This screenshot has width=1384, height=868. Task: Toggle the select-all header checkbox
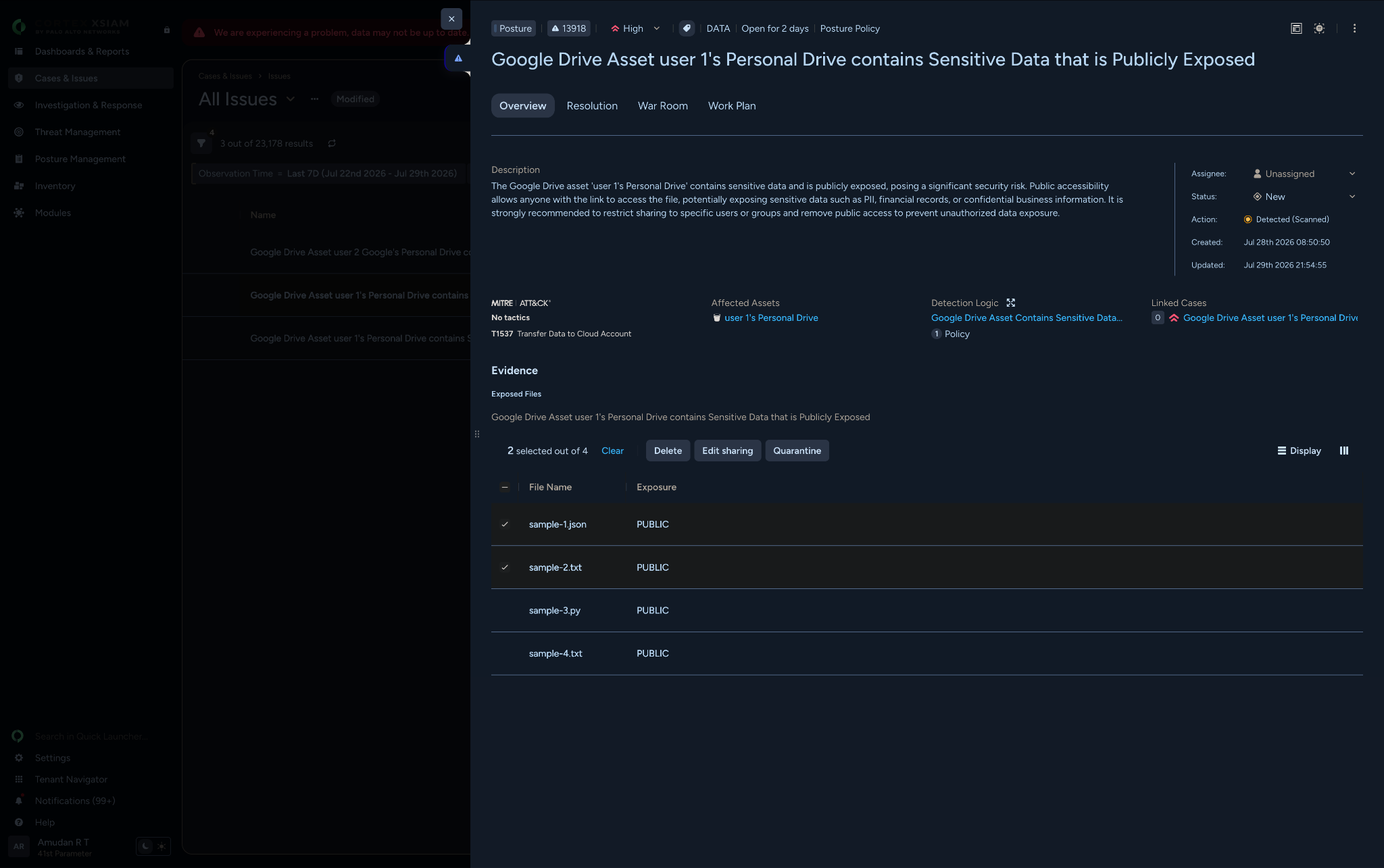[505, 487]
